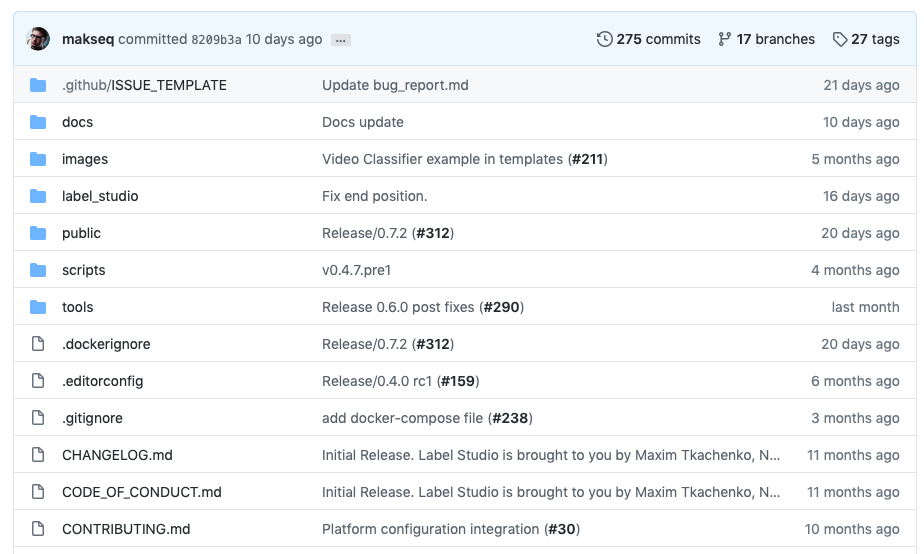The width and height of the screenshot is (924, 554).
Task: Open 'Fix end position.' commit message
Action: pos(375,196)
